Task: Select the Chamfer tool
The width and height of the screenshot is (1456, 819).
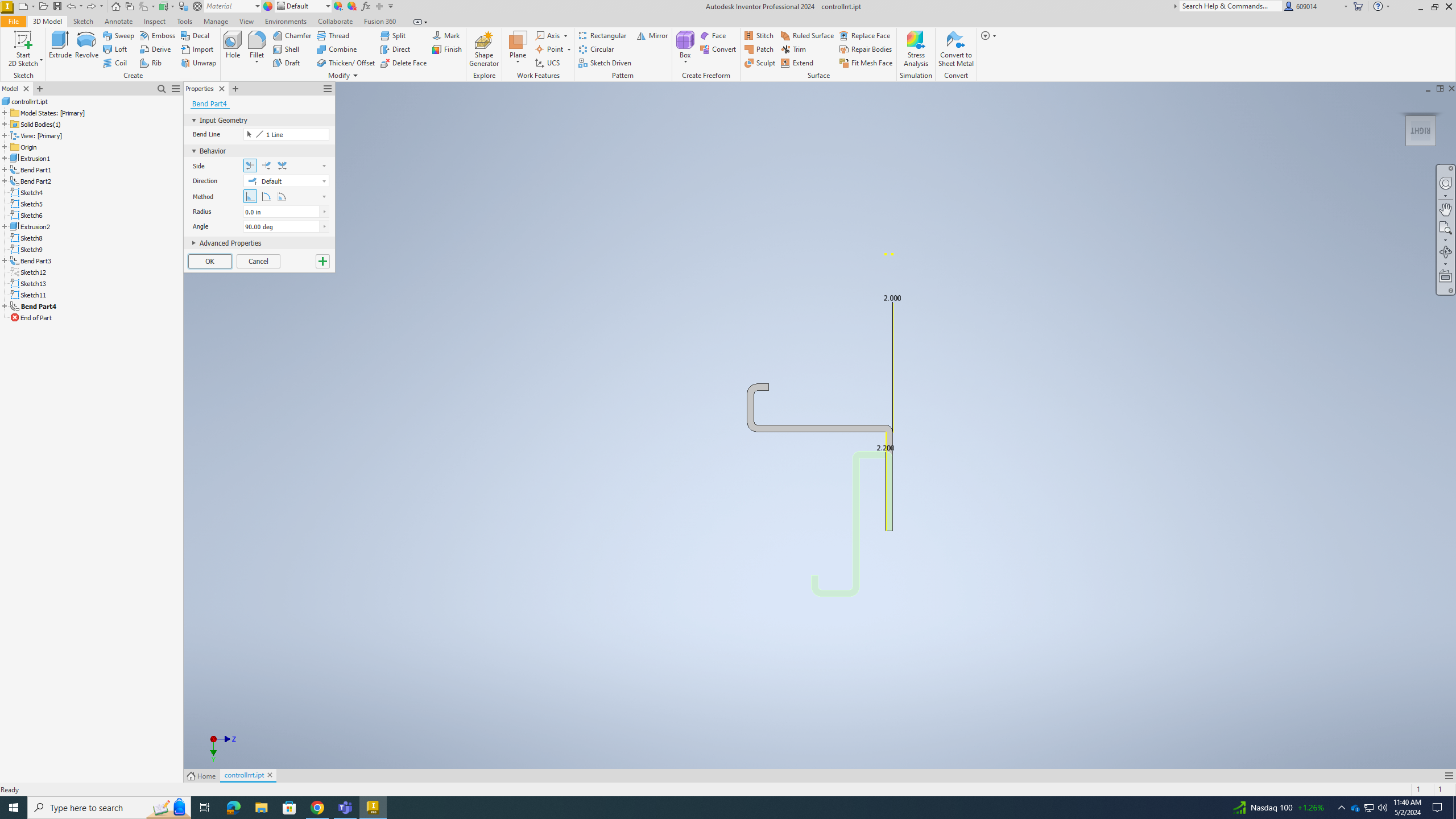Action: (292, 35)
